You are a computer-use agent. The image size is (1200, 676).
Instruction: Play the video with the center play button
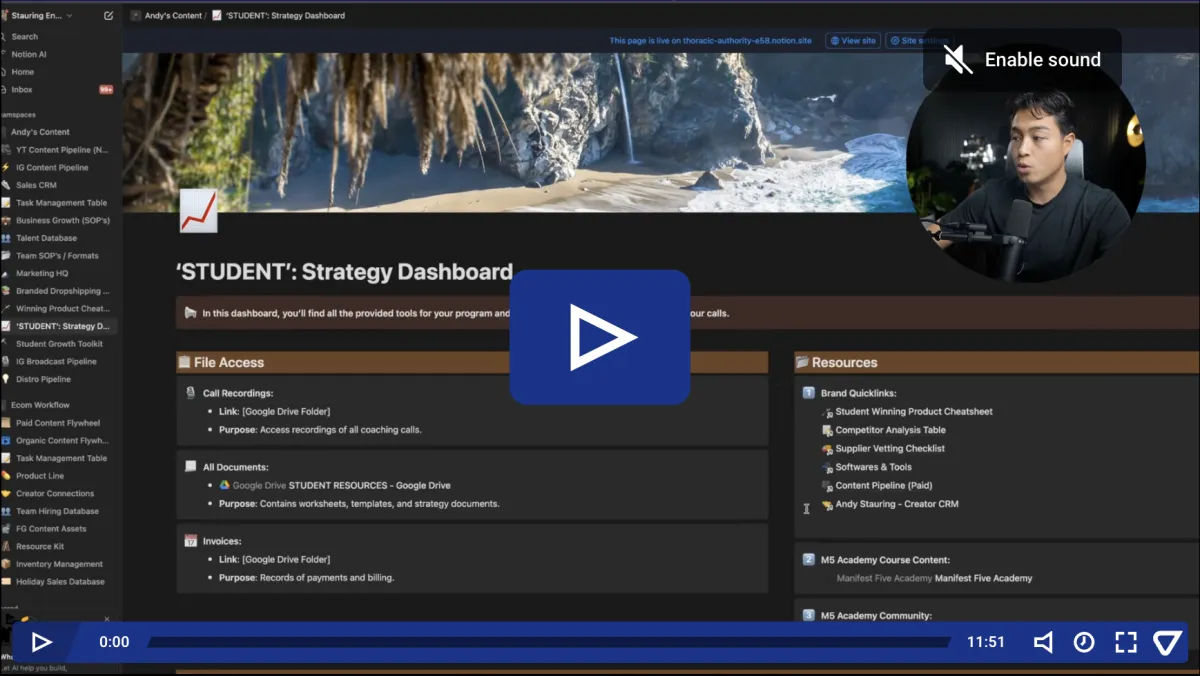(x=600, y=337)
